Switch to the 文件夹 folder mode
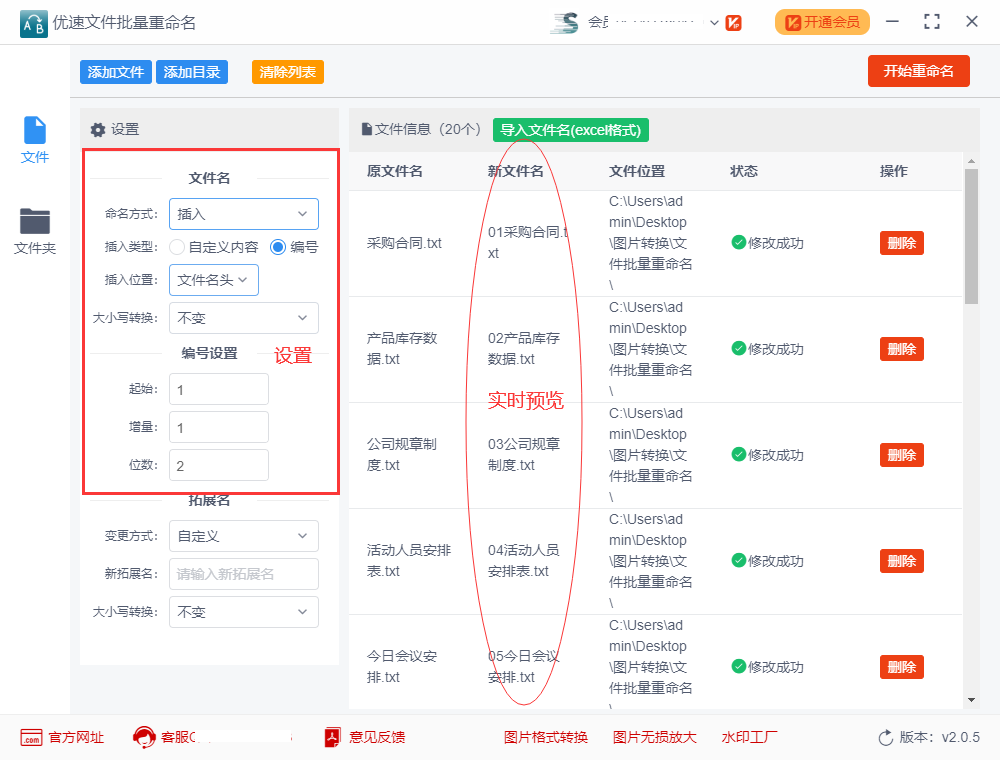This screenshot has width=1000, height=760. click(34, 231)
